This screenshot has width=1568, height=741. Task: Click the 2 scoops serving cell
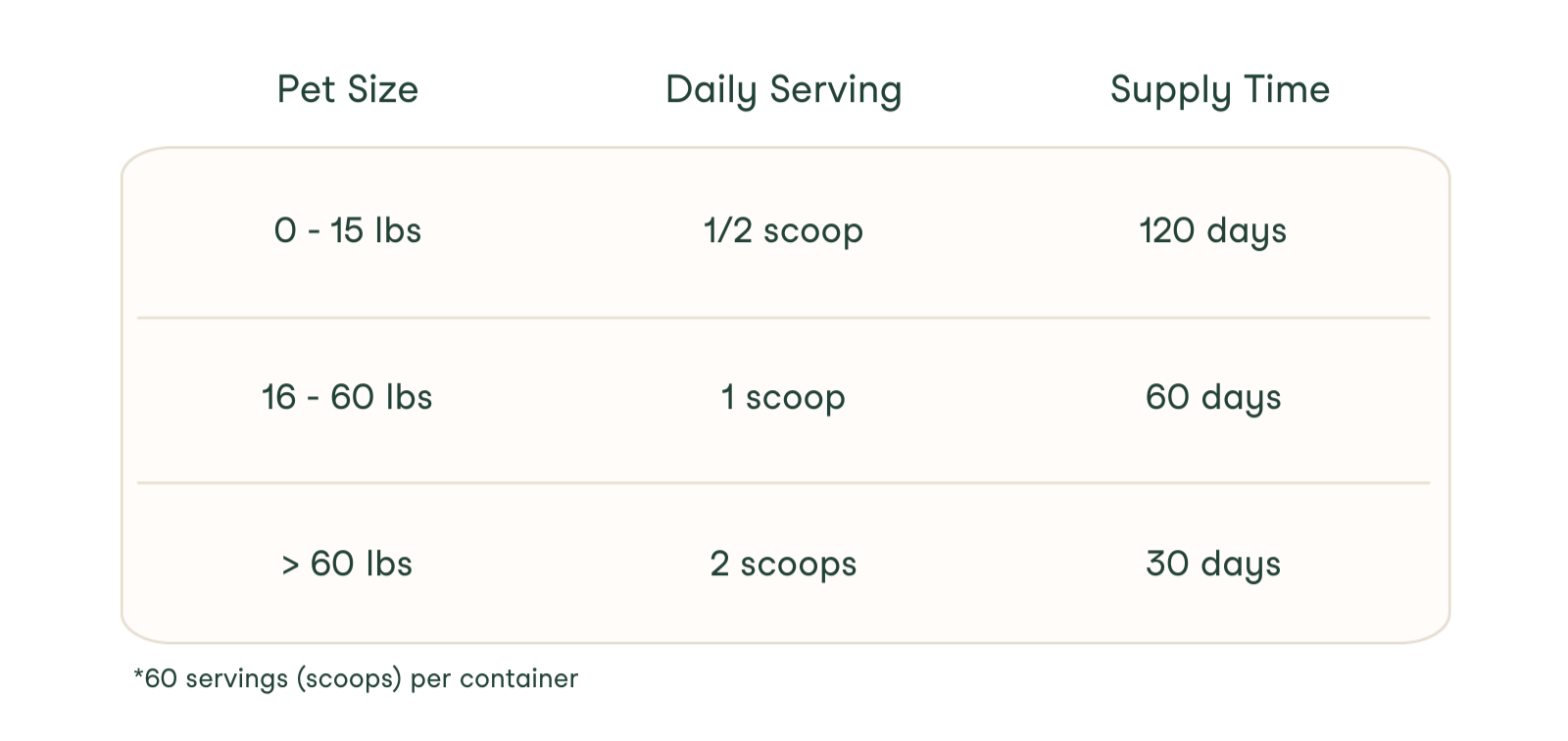(783, 565)
